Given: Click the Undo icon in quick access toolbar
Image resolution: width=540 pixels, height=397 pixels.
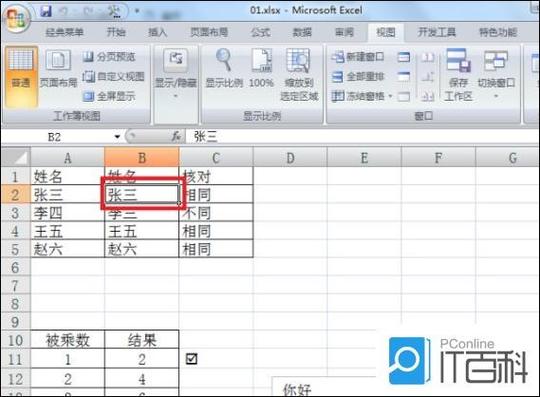Looking at the screenshot, I should 64,11.
